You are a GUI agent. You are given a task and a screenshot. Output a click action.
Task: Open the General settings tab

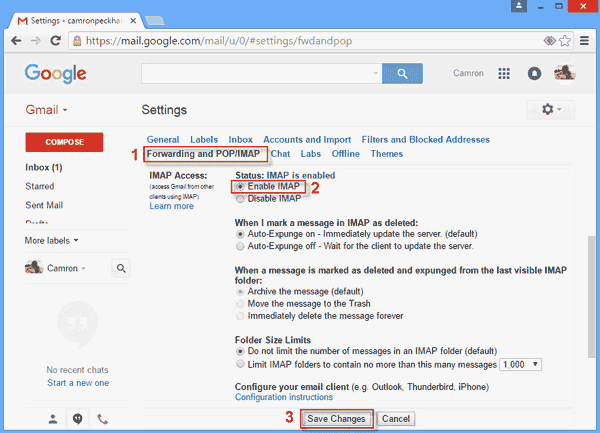(163, 140)
